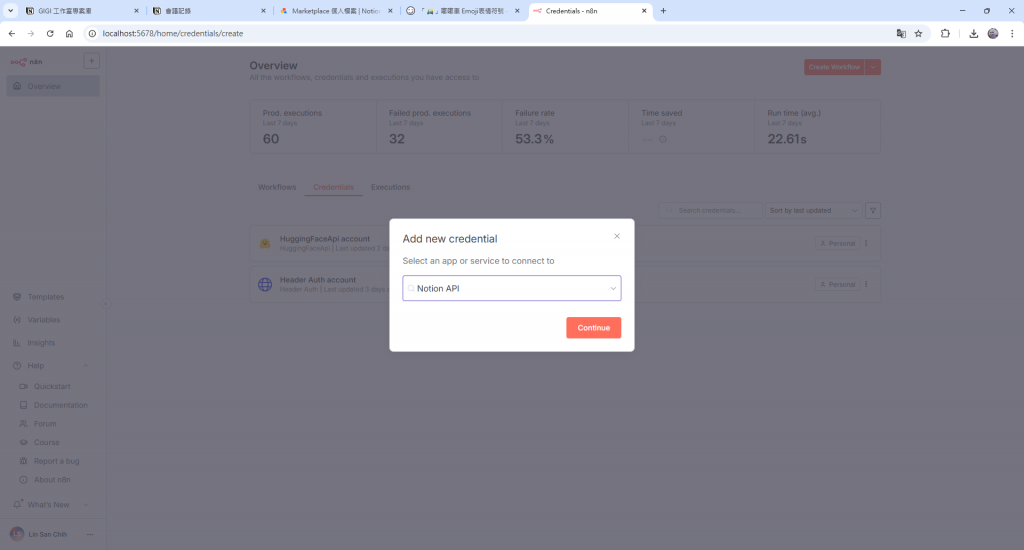Collapse the Help section

click(x=86, y=366)
